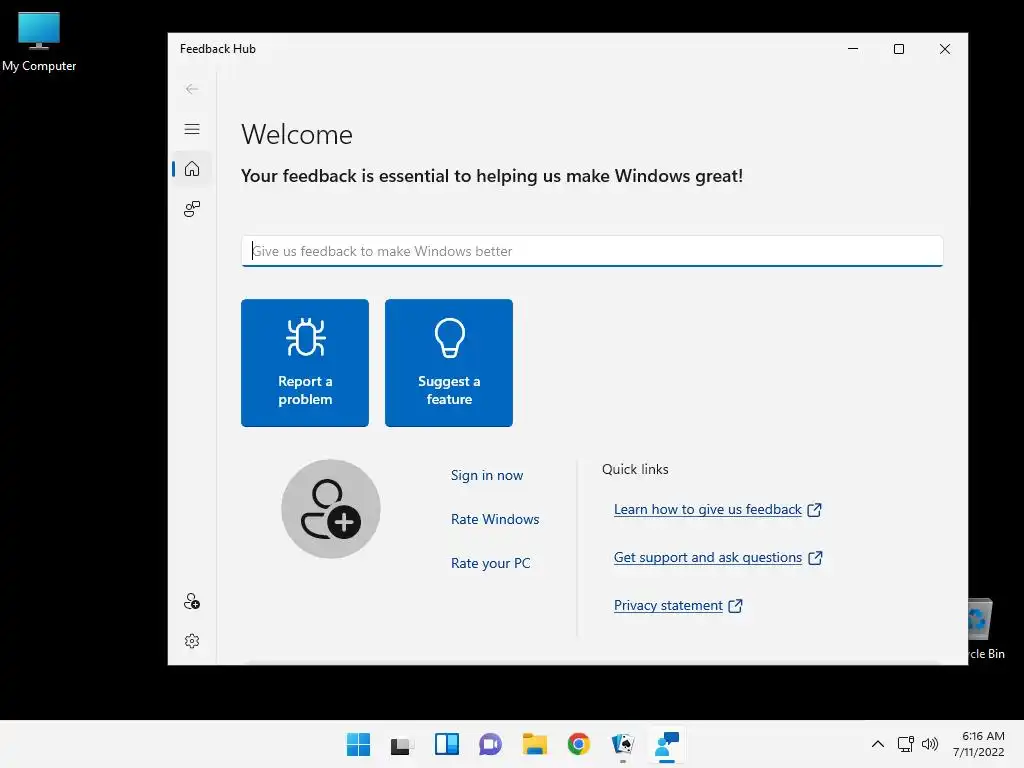The width and height of the screenshot is (1024, 768).
Task: Close the Feedback Hub window
Action: tap(944, 49)
